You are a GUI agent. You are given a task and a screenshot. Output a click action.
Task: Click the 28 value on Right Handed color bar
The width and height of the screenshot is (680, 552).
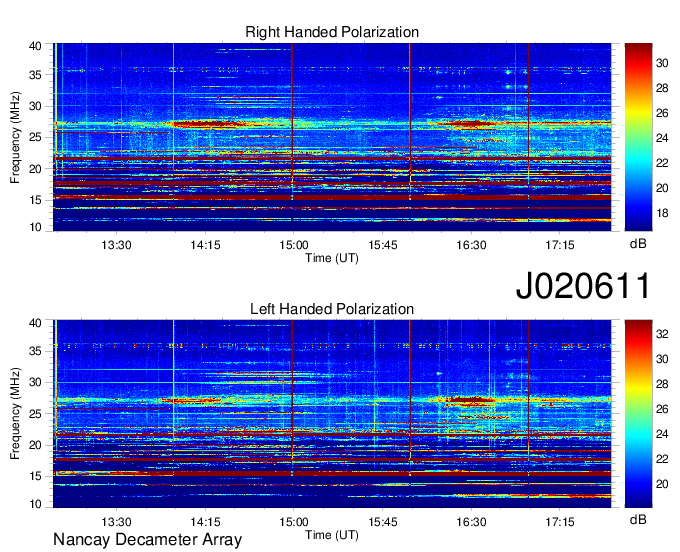tap(662, 88)
